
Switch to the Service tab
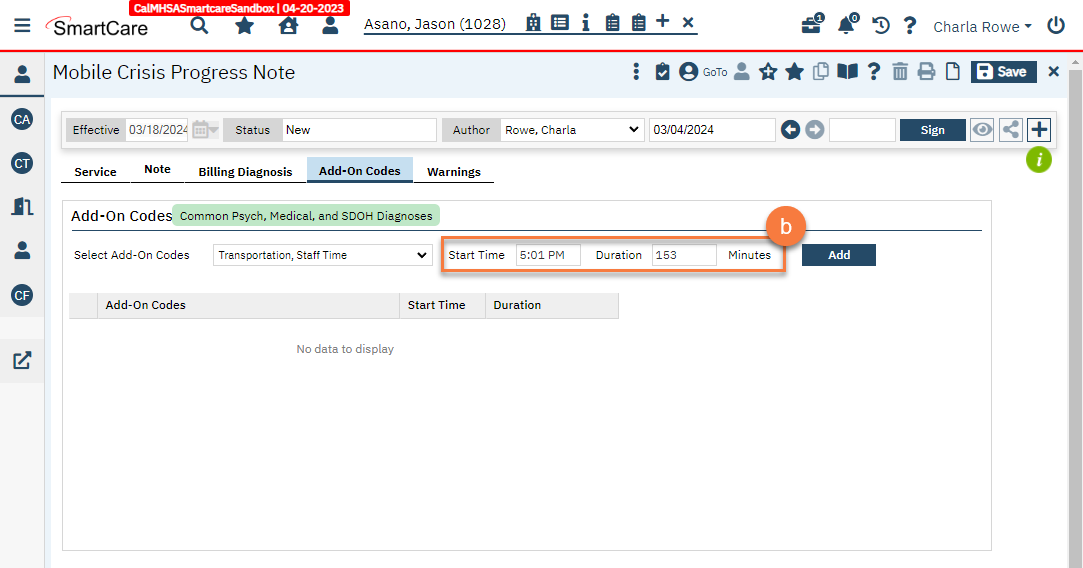(95, 171)
